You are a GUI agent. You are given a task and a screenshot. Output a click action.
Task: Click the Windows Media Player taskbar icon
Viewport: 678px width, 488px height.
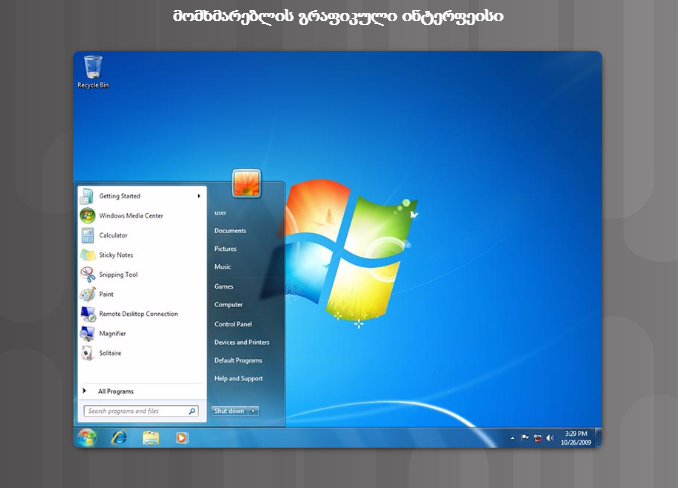click(181, 438)
